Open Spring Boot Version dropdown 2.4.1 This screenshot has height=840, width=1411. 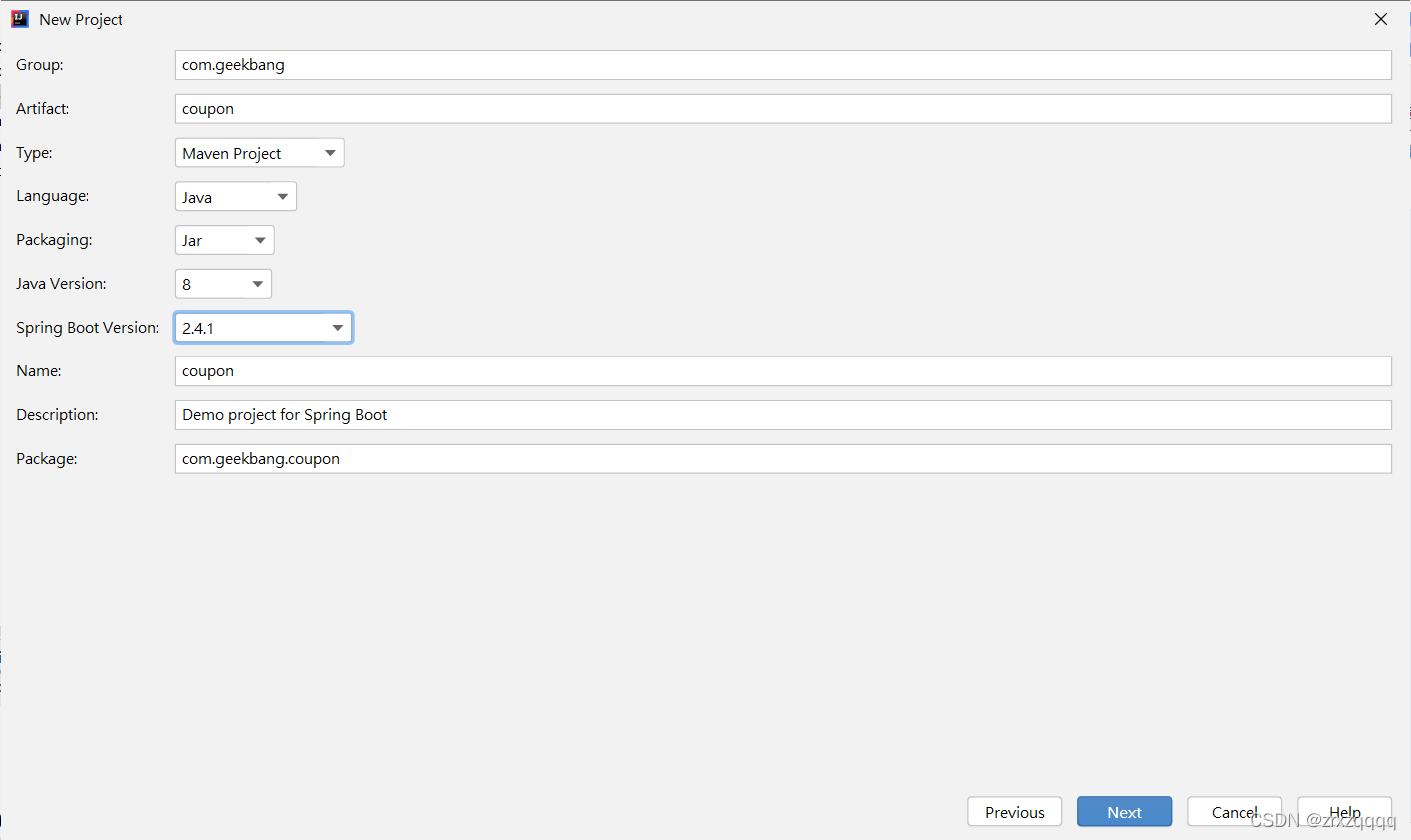pyautogui.click(x=263, y=328)
